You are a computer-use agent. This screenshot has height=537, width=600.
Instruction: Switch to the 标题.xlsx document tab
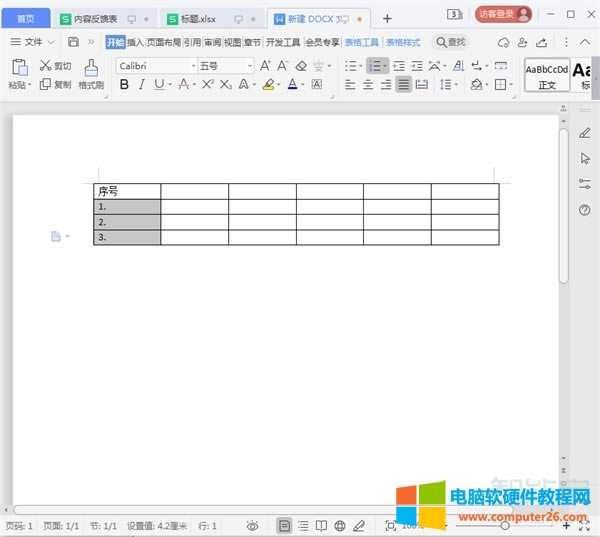coord(197,18)
